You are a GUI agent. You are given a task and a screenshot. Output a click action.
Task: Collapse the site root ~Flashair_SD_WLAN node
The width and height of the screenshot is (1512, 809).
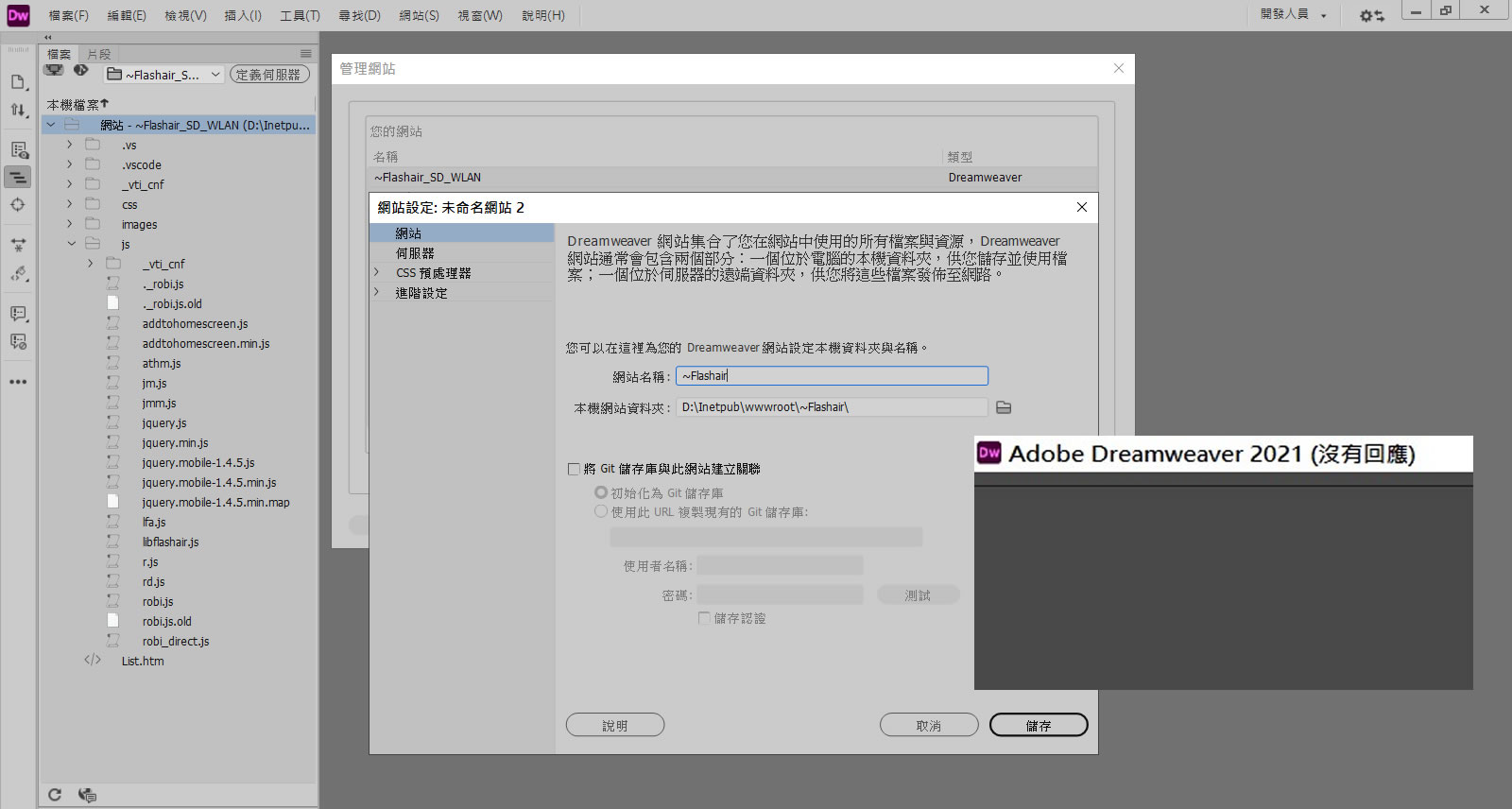pos(51,125)
